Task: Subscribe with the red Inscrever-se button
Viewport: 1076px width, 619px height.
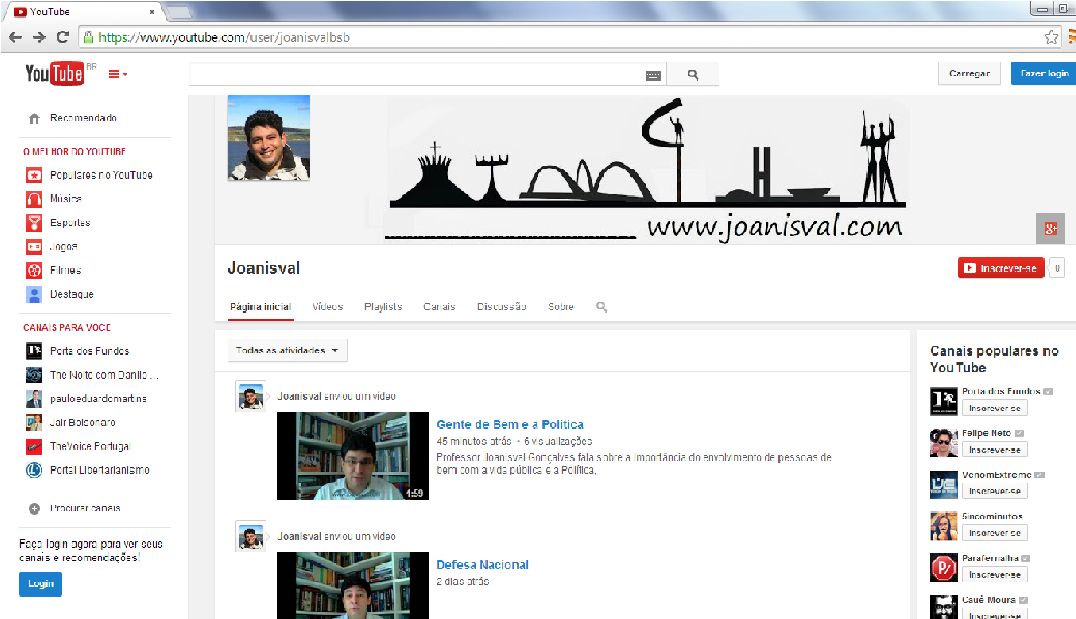Action: coord(1000,268)
